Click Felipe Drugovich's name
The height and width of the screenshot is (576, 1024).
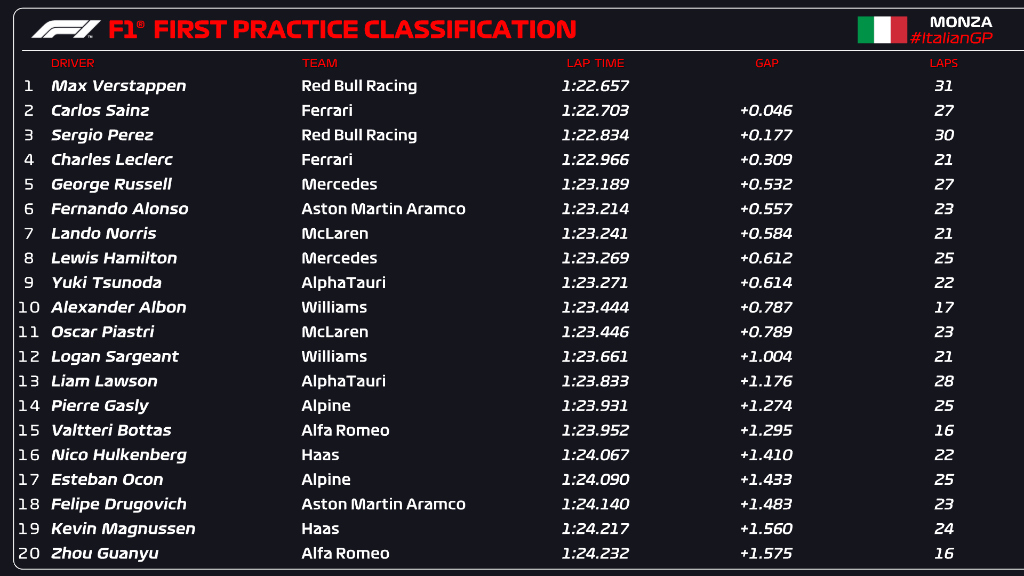tap(118, 504)
